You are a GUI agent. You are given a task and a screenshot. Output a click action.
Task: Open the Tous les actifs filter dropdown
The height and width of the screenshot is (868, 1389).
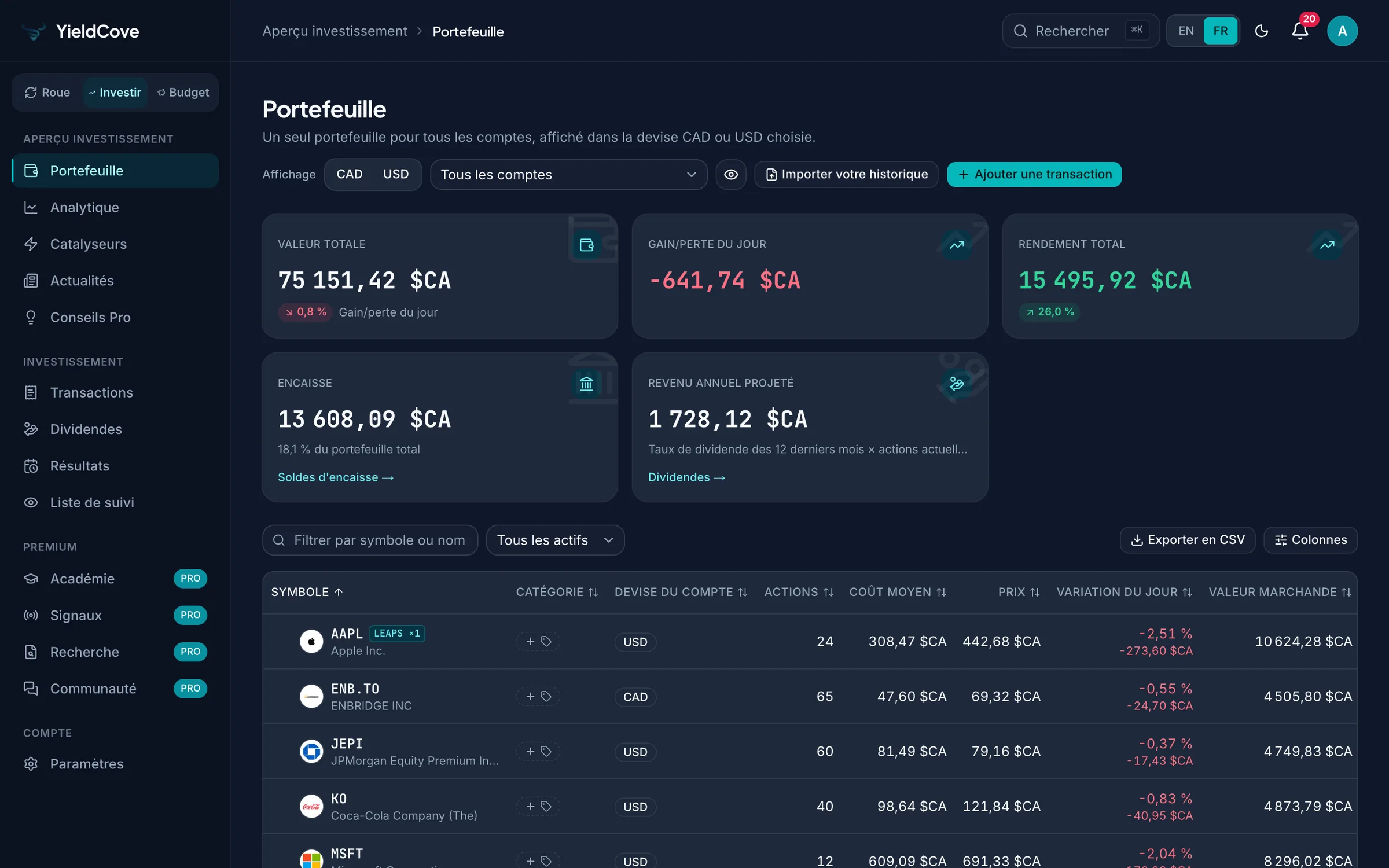[555, 540]
